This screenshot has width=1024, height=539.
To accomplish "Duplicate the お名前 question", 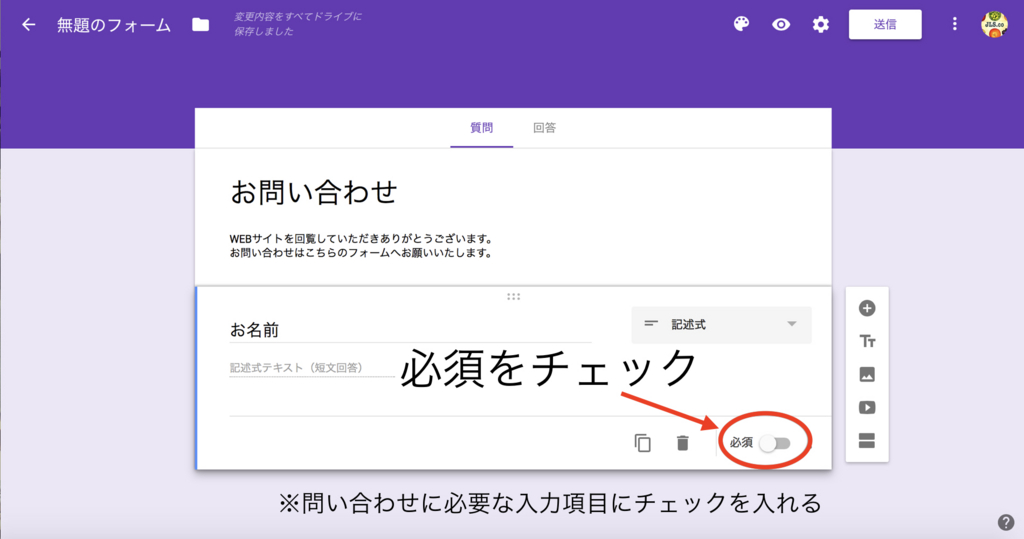I will (x=643, y=443).
